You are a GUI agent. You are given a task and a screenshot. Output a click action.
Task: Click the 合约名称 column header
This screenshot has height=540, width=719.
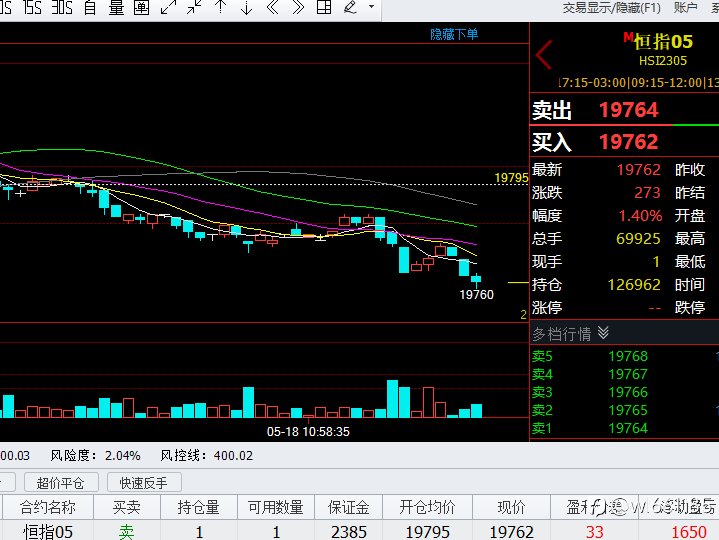pyautogui.click(x=48, y=507)
